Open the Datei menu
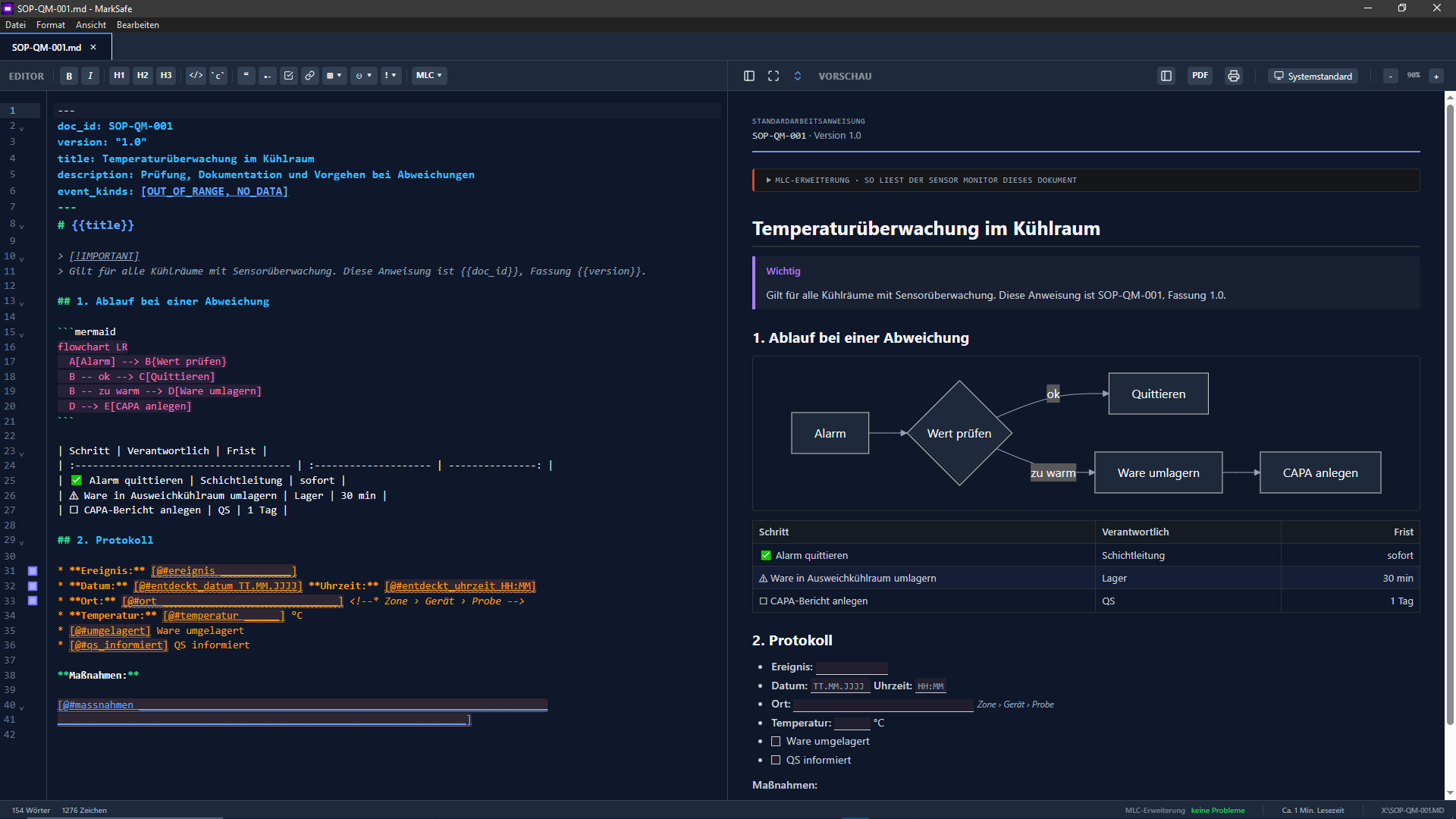This screenshot has width=1456, height=819. [15, 25]
